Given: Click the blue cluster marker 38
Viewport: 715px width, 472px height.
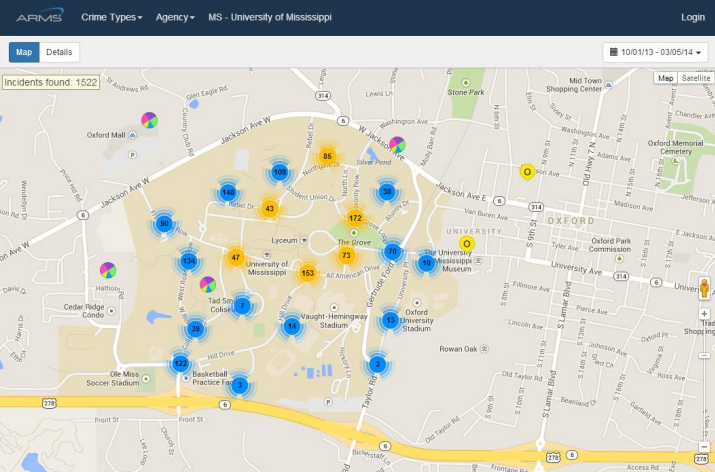Looking at the screenshot, I should click(387, 192).
